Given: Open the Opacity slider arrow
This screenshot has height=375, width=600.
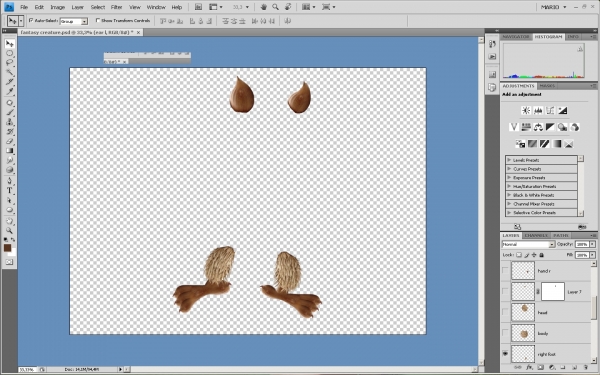Looking at the screenshot, I should 593,244.
